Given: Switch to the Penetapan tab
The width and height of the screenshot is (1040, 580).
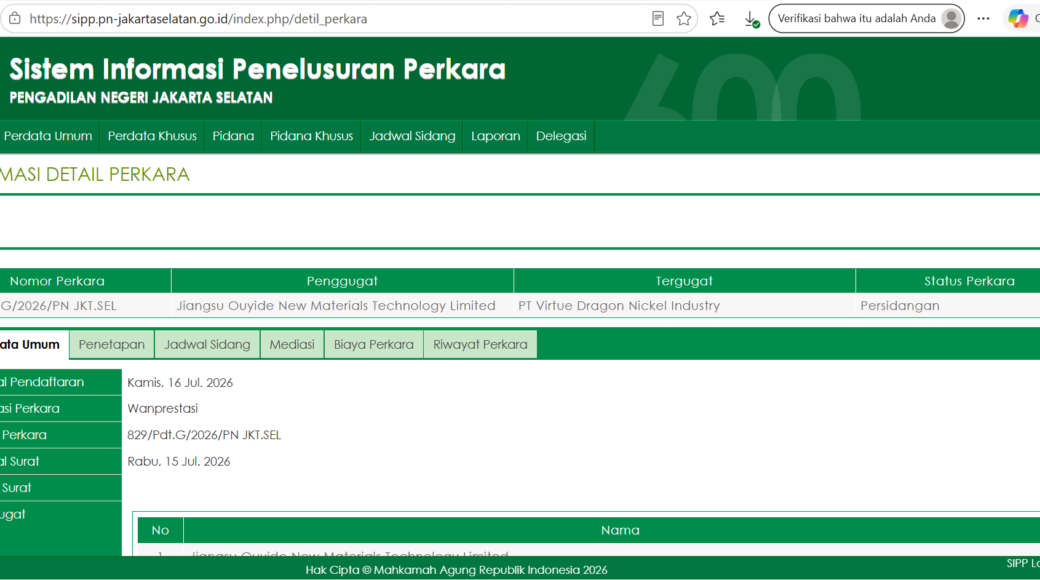Looking at the screenshot, I should pos(111,344).
